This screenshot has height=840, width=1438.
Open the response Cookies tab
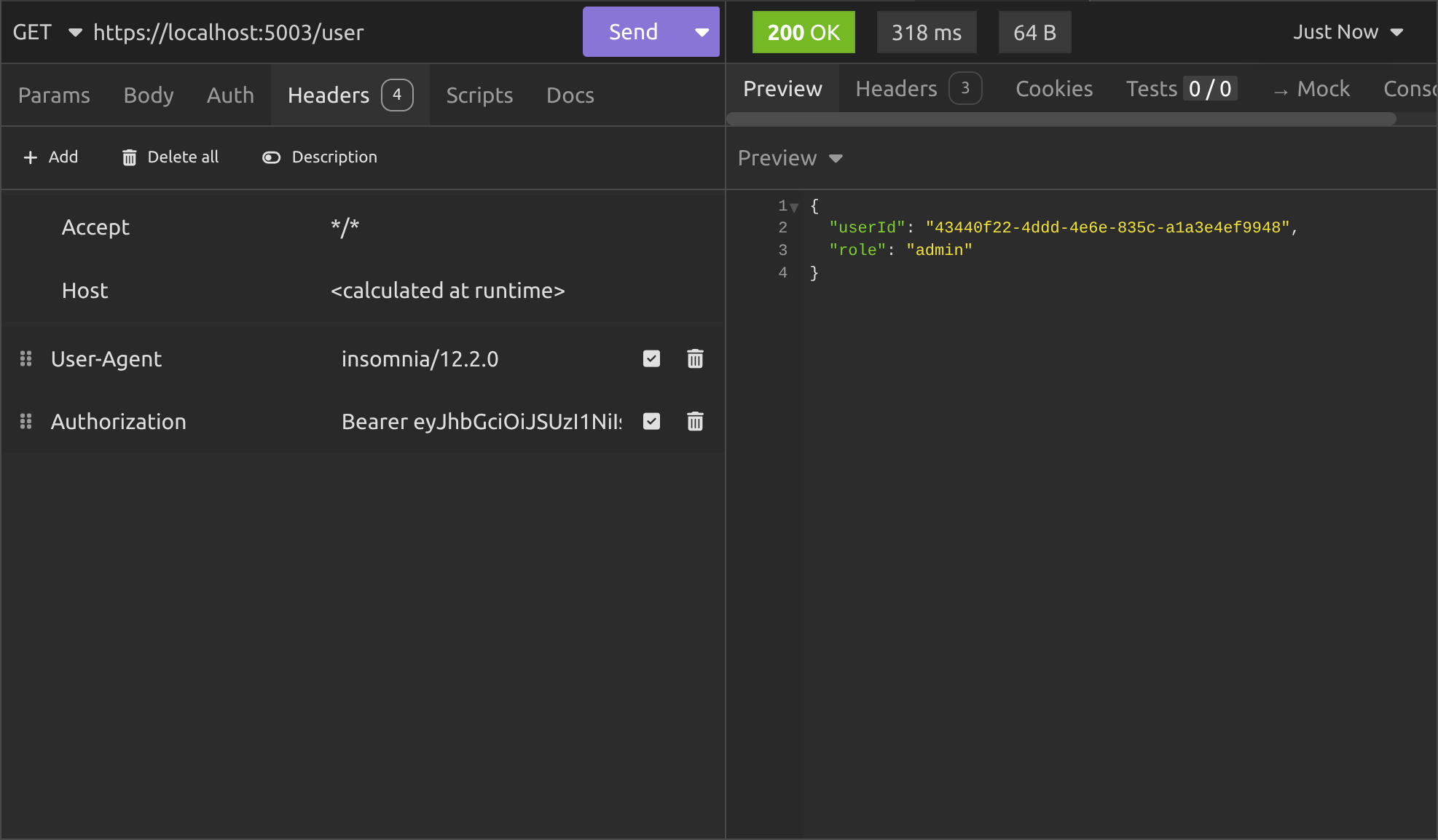[x=1053, y=89]
